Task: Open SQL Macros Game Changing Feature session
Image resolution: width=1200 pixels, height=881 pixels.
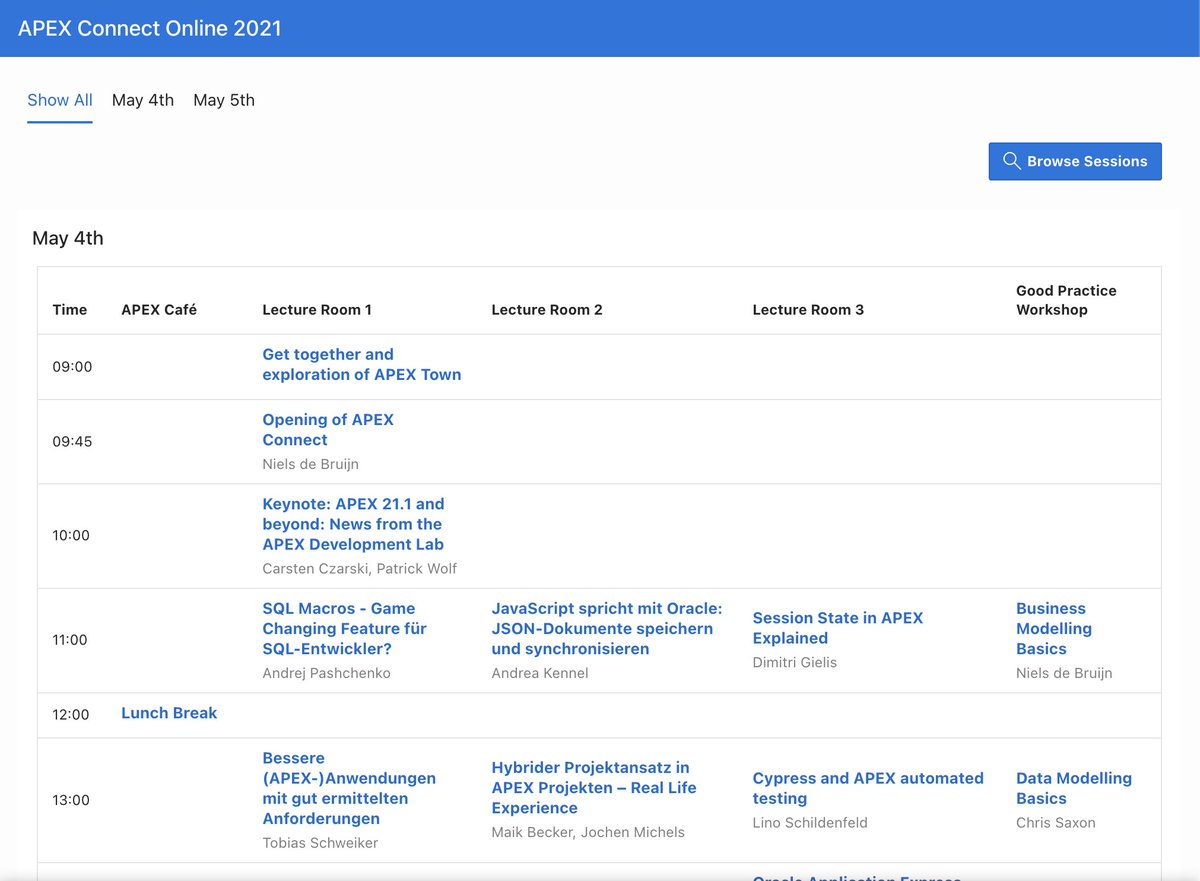Action: [x=344, y=628]
